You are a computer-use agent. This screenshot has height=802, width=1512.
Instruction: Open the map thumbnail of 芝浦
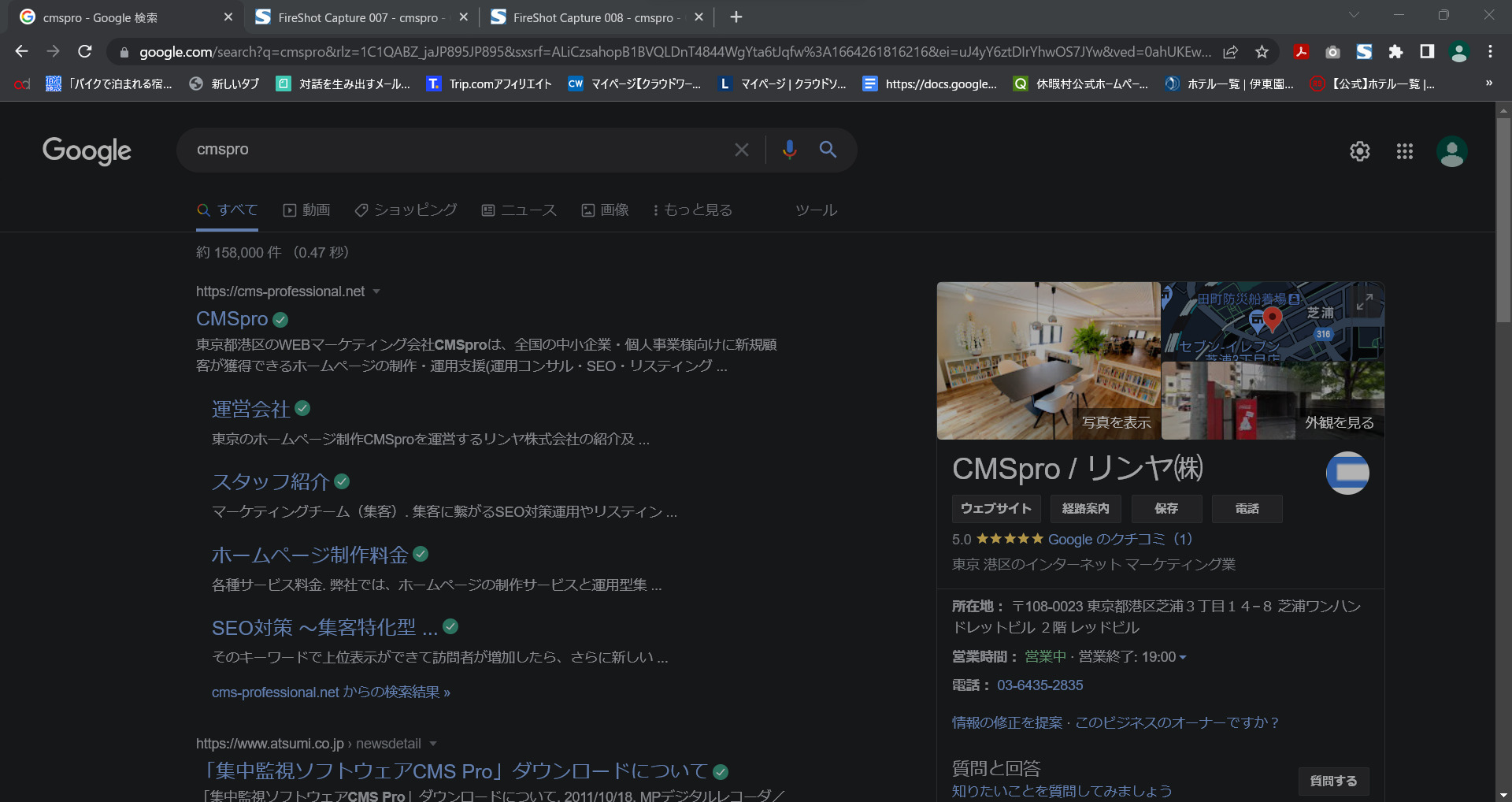tap(1273, 321)
